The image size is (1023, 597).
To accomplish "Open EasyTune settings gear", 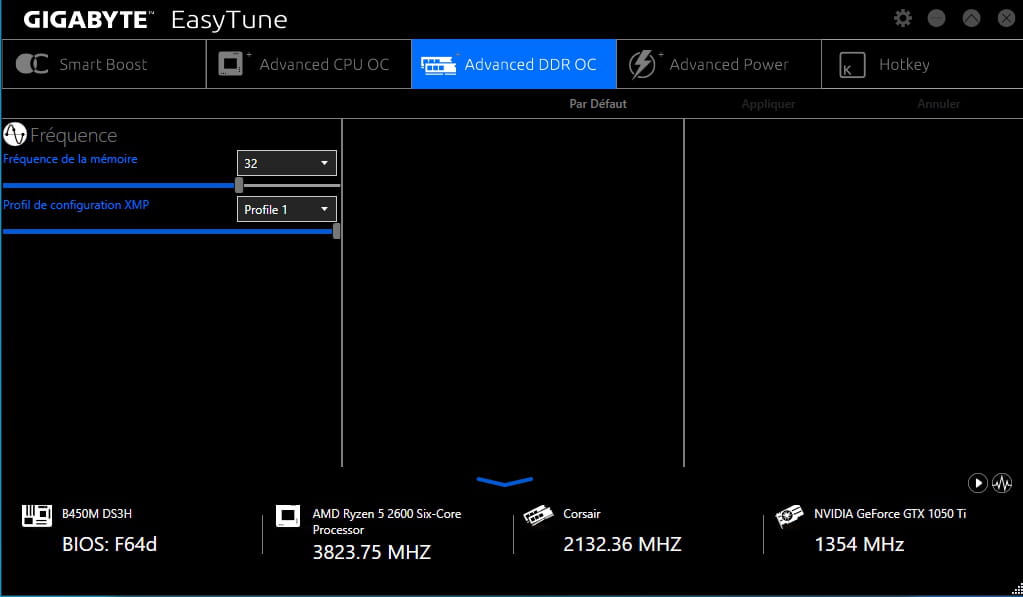I will coord(903,18).
